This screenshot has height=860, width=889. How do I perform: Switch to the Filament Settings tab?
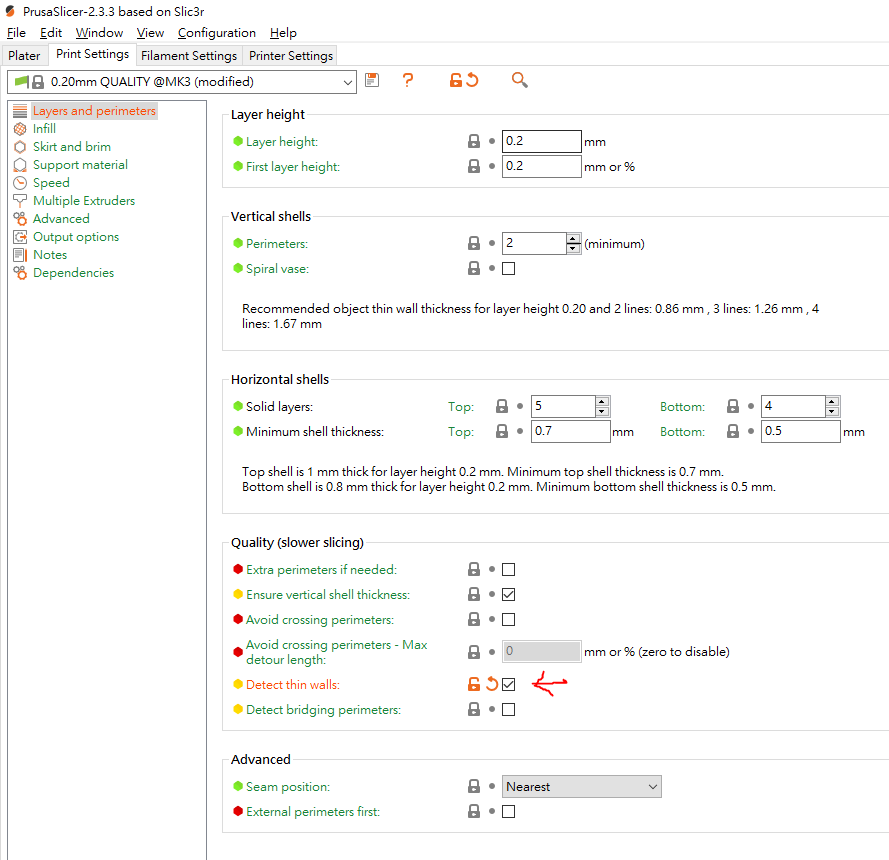pos(189,56)
